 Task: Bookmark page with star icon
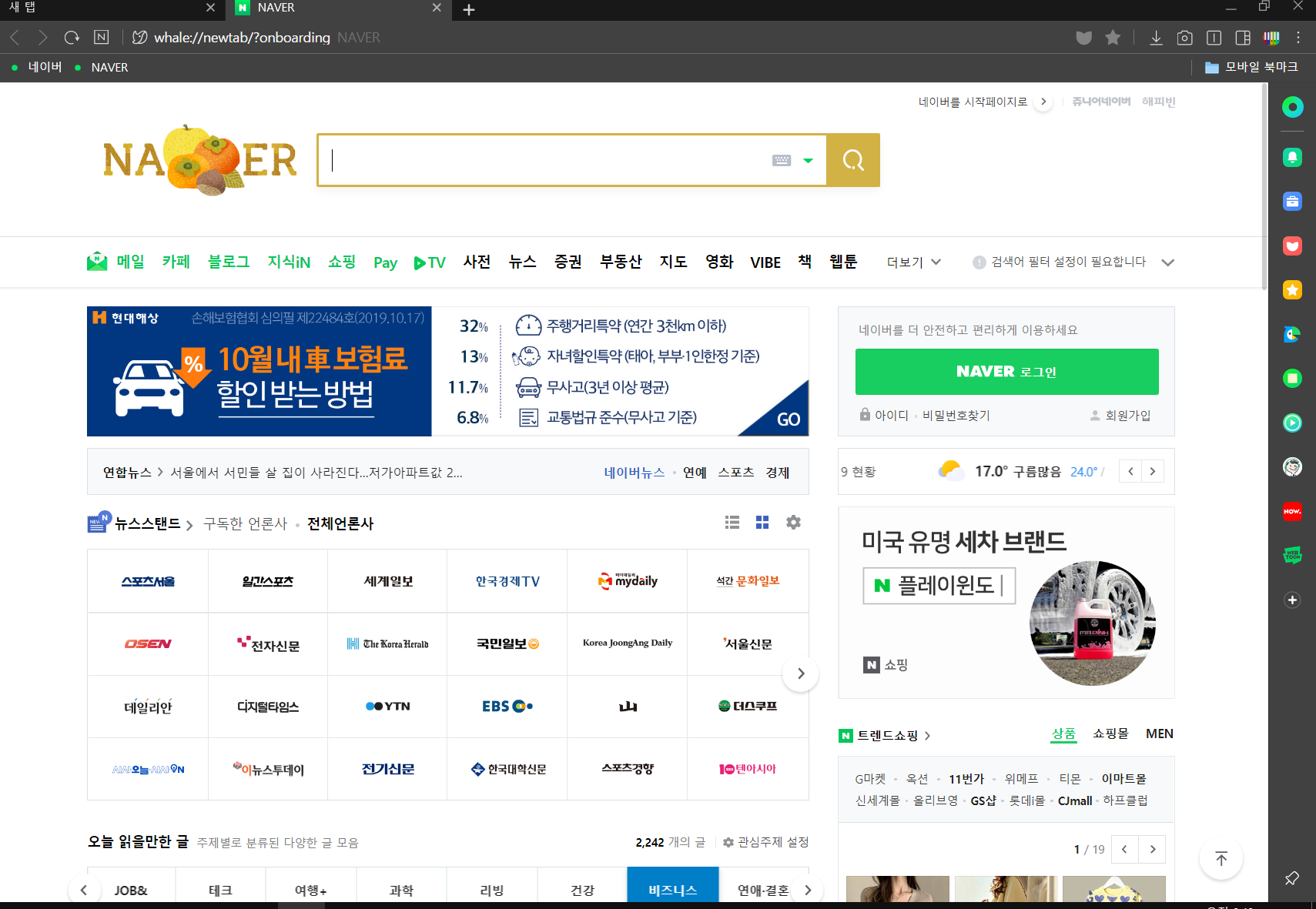point(1113,37)
